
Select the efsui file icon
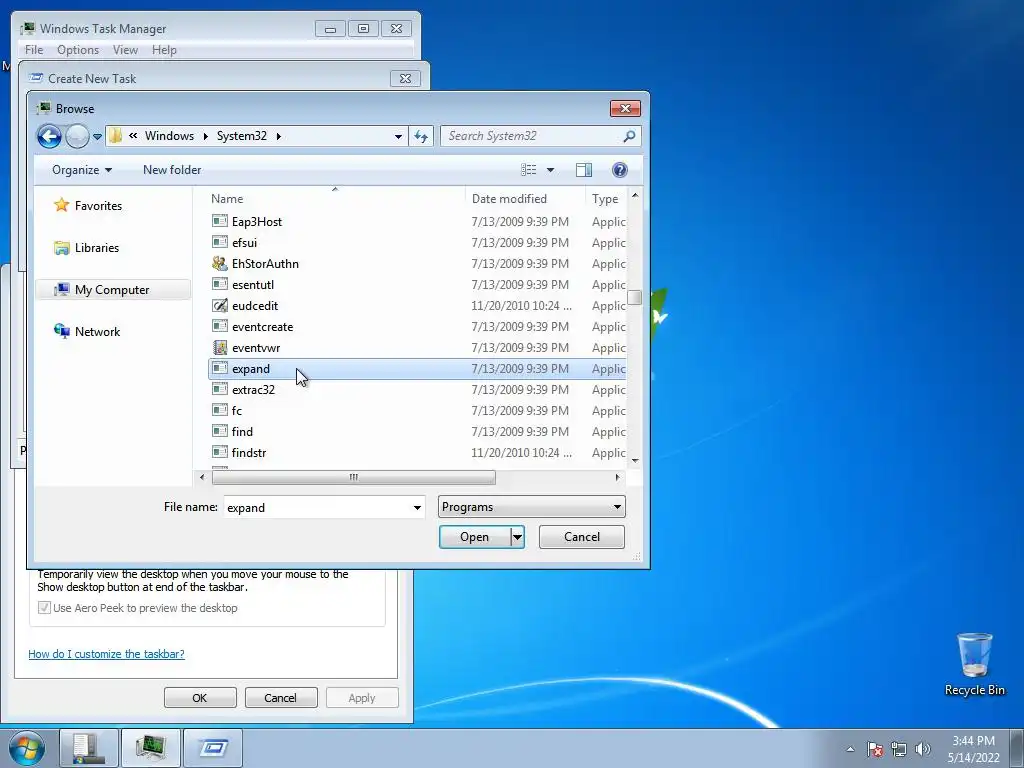[x=220, y=242]
